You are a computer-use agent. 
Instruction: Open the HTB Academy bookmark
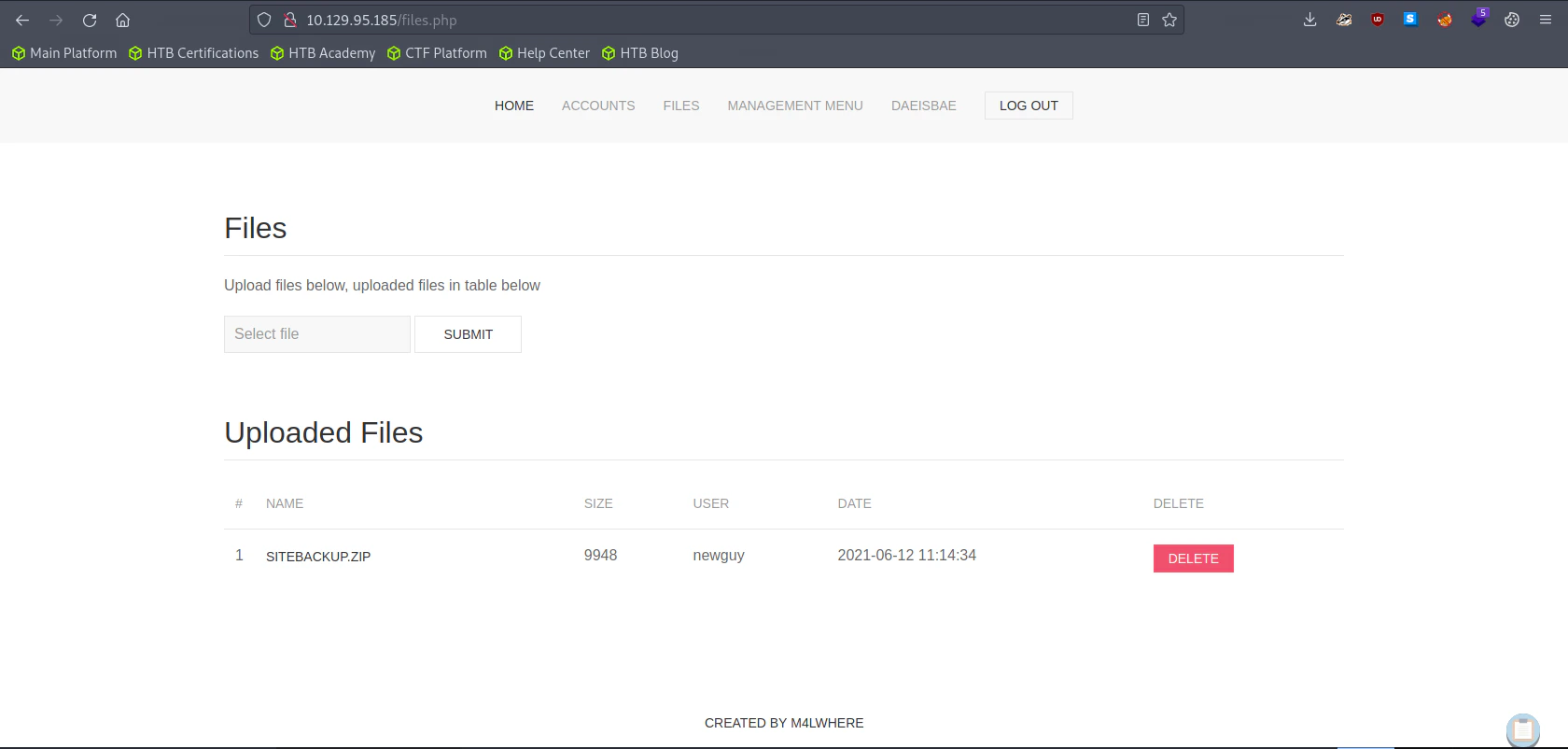click(323, 53)
